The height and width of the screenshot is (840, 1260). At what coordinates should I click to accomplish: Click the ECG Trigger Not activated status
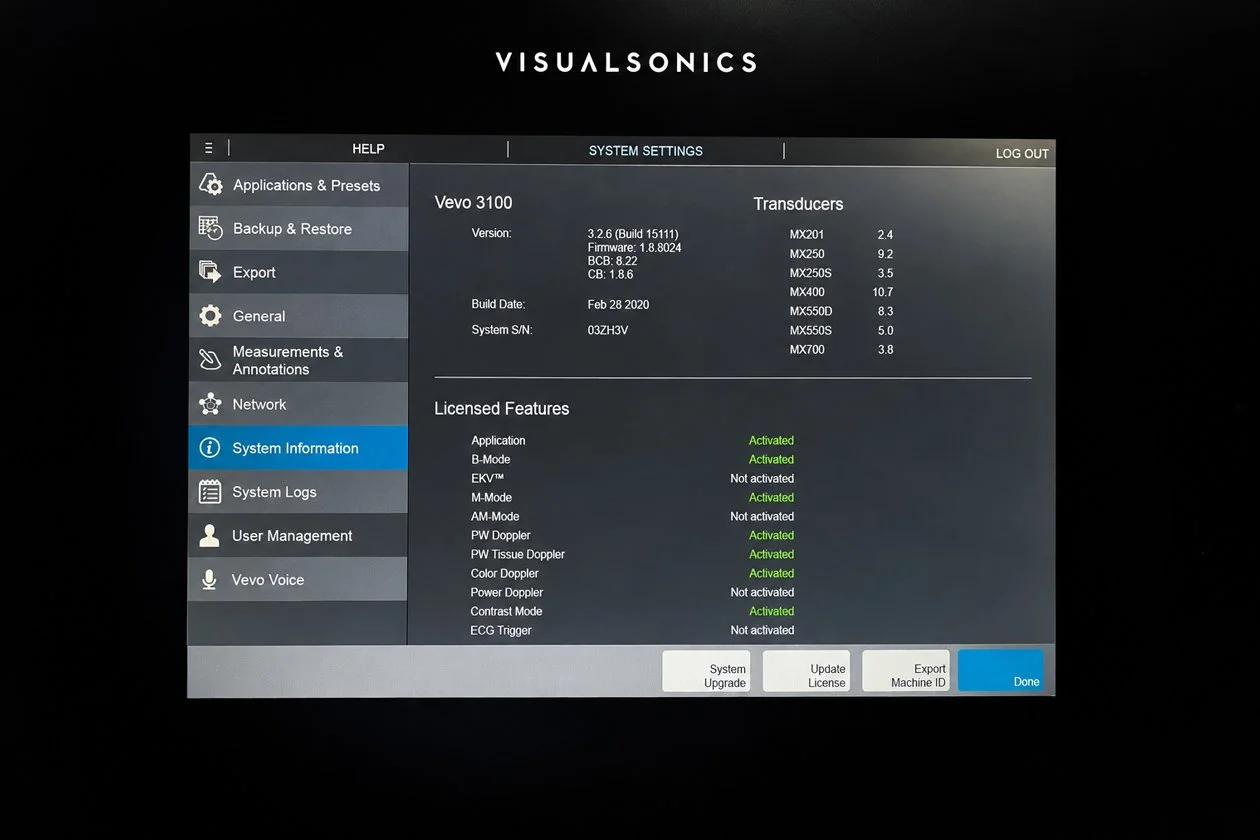point(762,631)
